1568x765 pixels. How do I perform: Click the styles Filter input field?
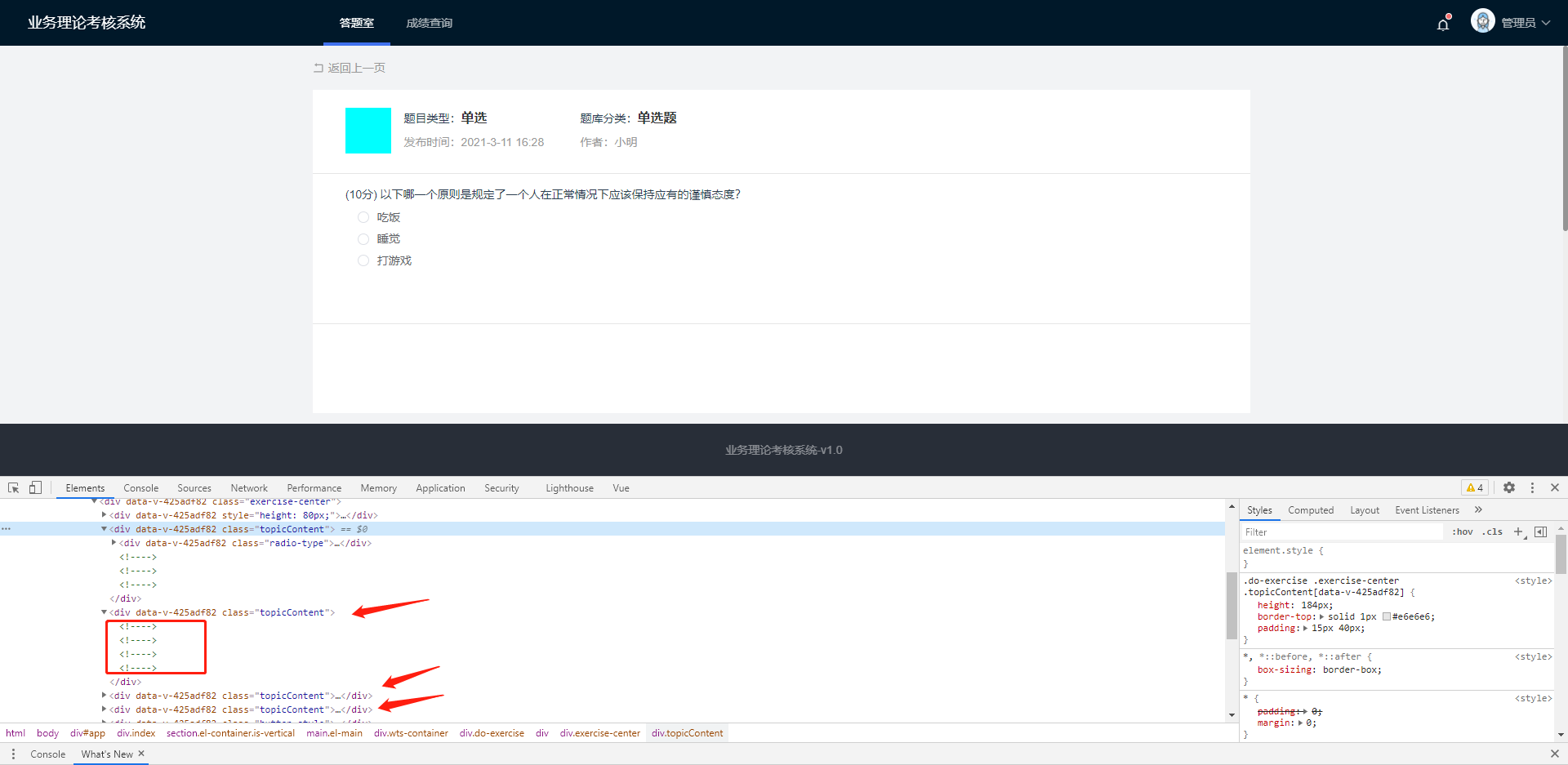point(1341,531)
